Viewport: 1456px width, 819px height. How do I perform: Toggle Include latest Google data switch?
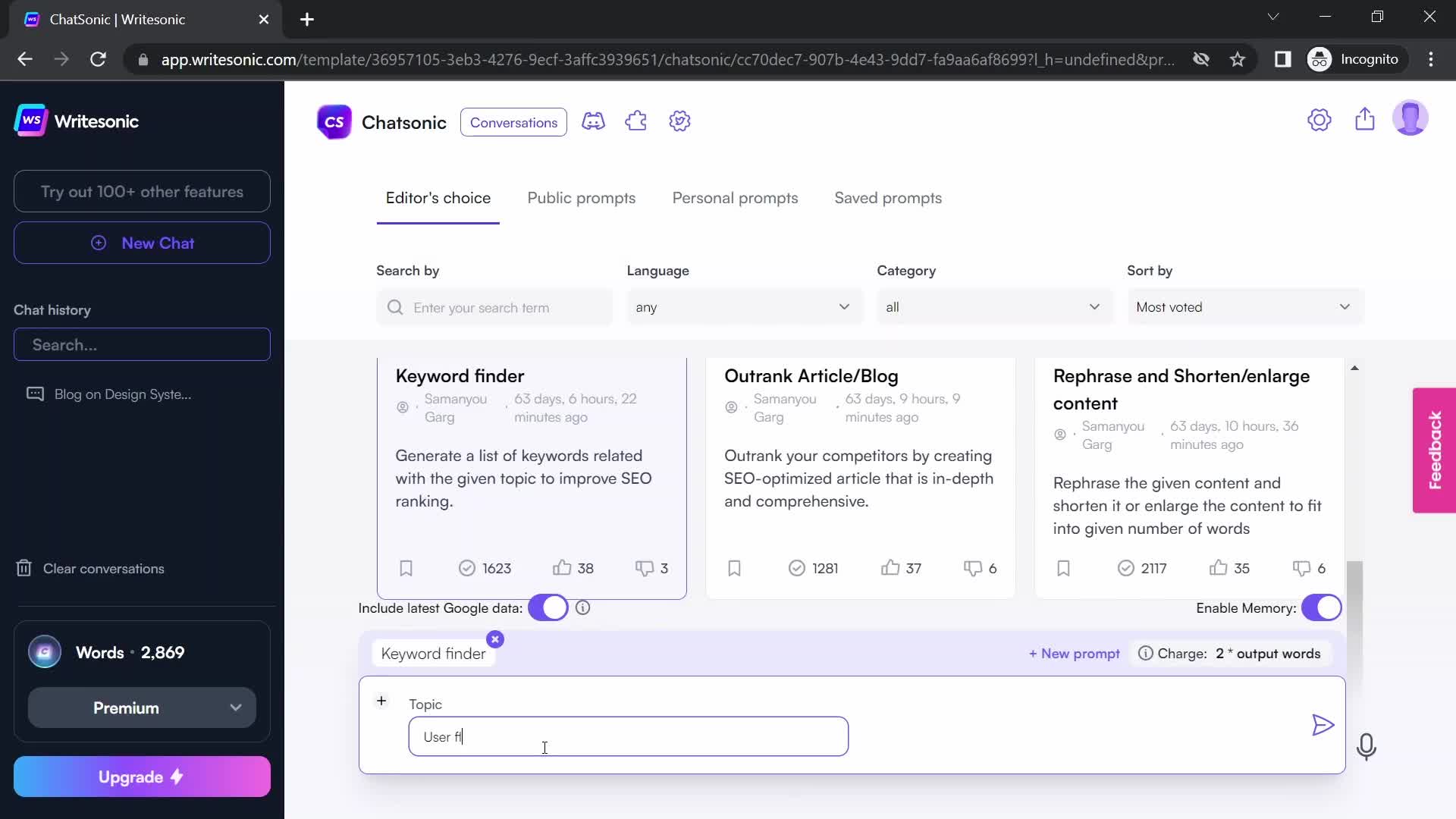(548, 607)
